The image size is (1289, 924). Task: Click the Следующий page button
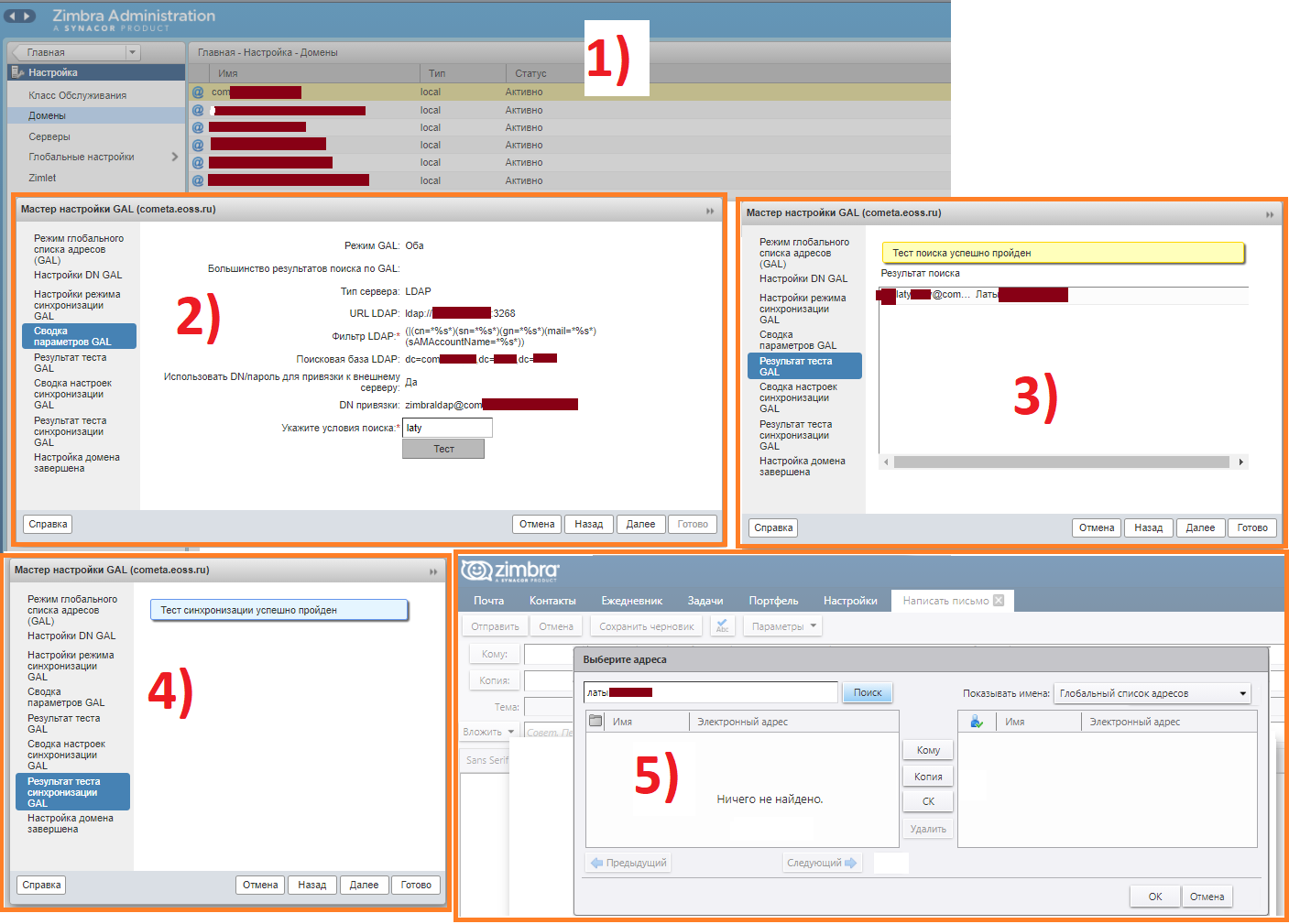pos(822,863)
